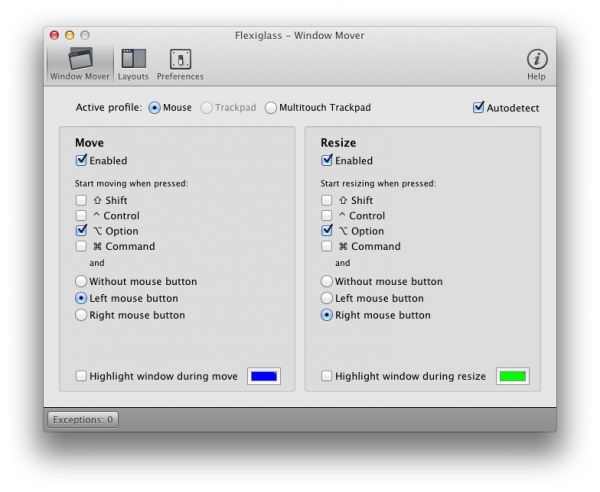Open the Preferences toolbar icon
Viewport: 600px width, 492px height.
click(x=180, y=64)
